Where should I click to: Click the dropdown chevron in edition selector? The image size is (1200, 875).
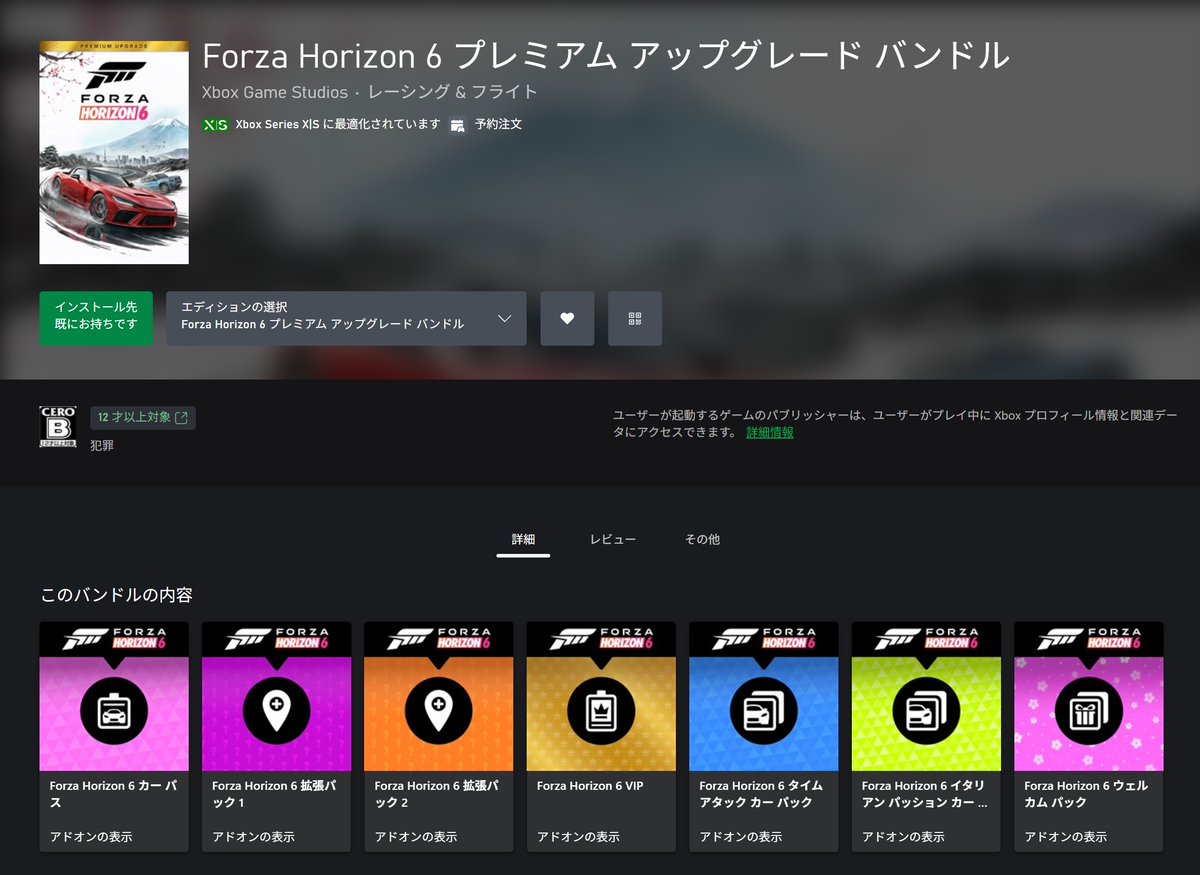coord(504,319)
